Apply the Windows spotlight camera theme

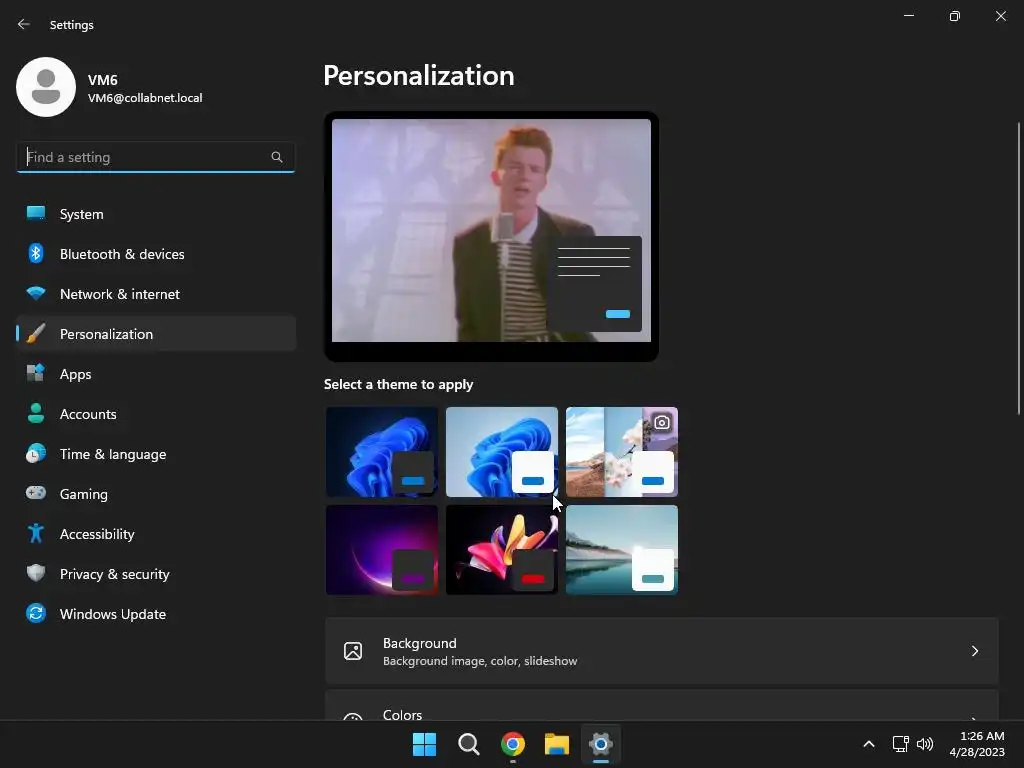[x=622, y=452]
